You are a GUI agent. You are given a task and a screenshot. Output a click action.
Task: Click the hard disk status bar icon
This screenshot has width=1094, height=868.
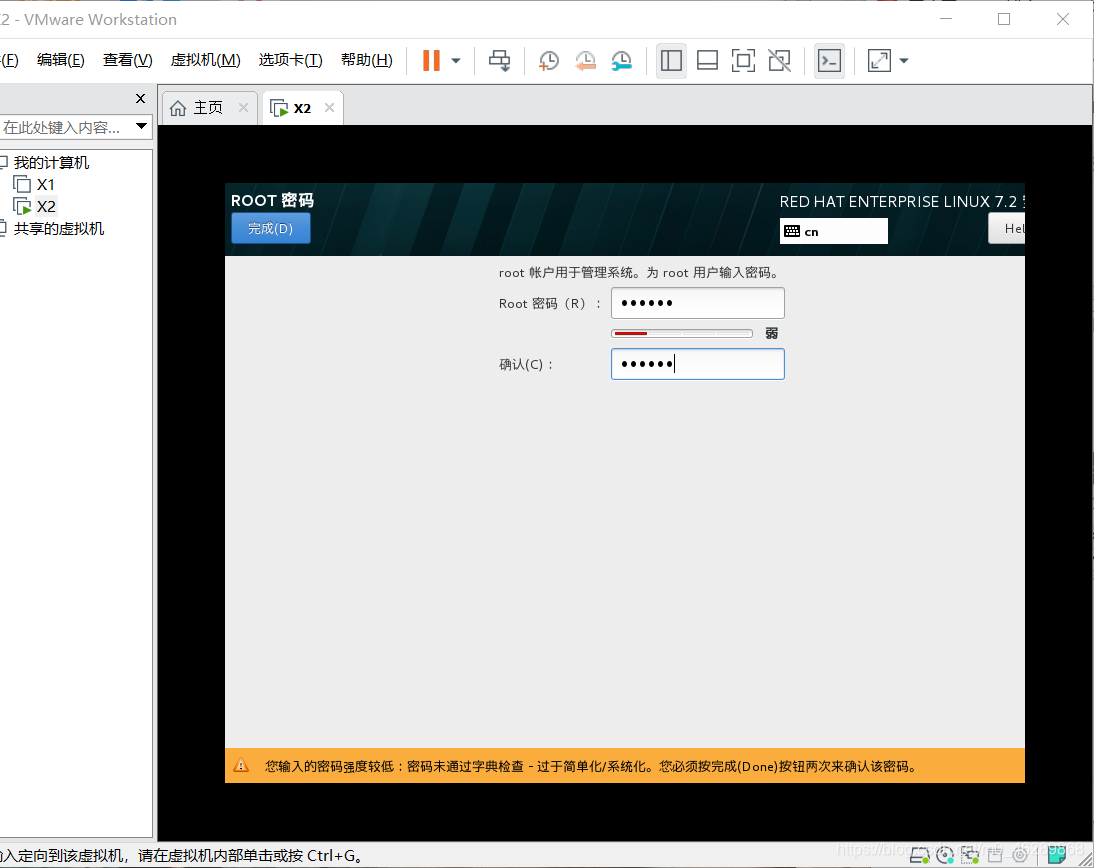(x=920, y=855)
